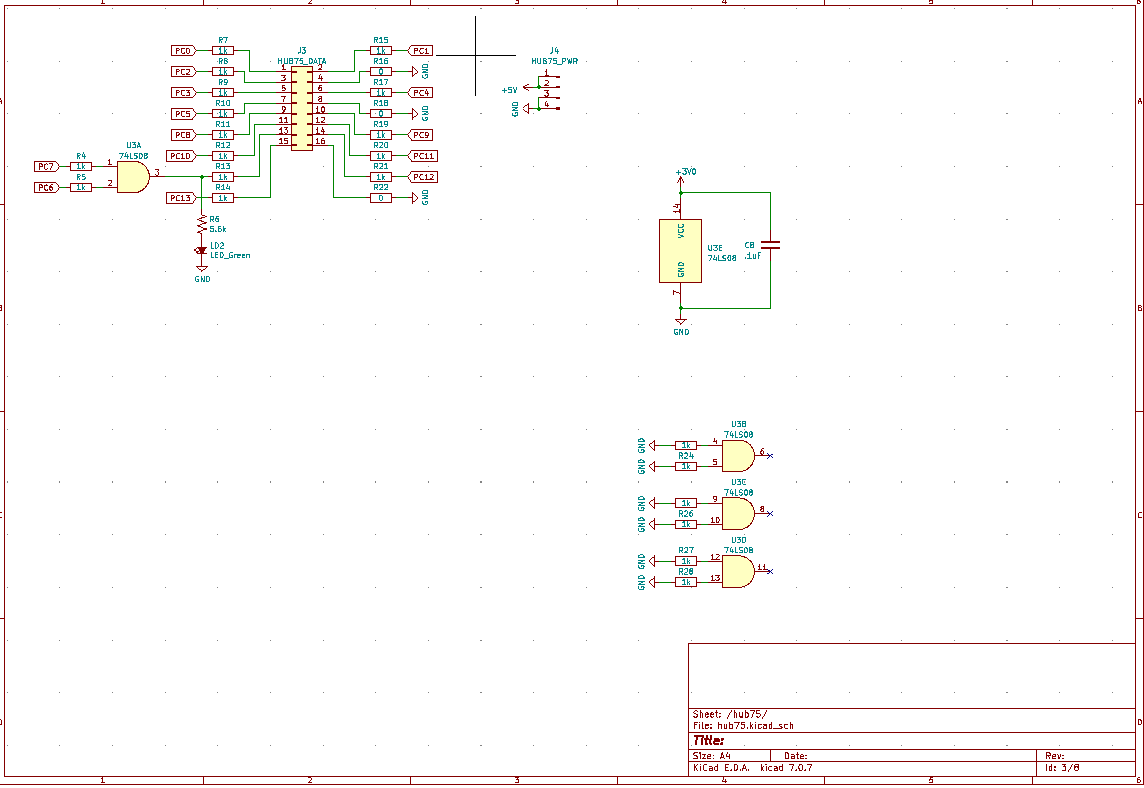Select the R6 5.6k resistor
This screenshot has height=788, width=1144.
coord(202,225)
